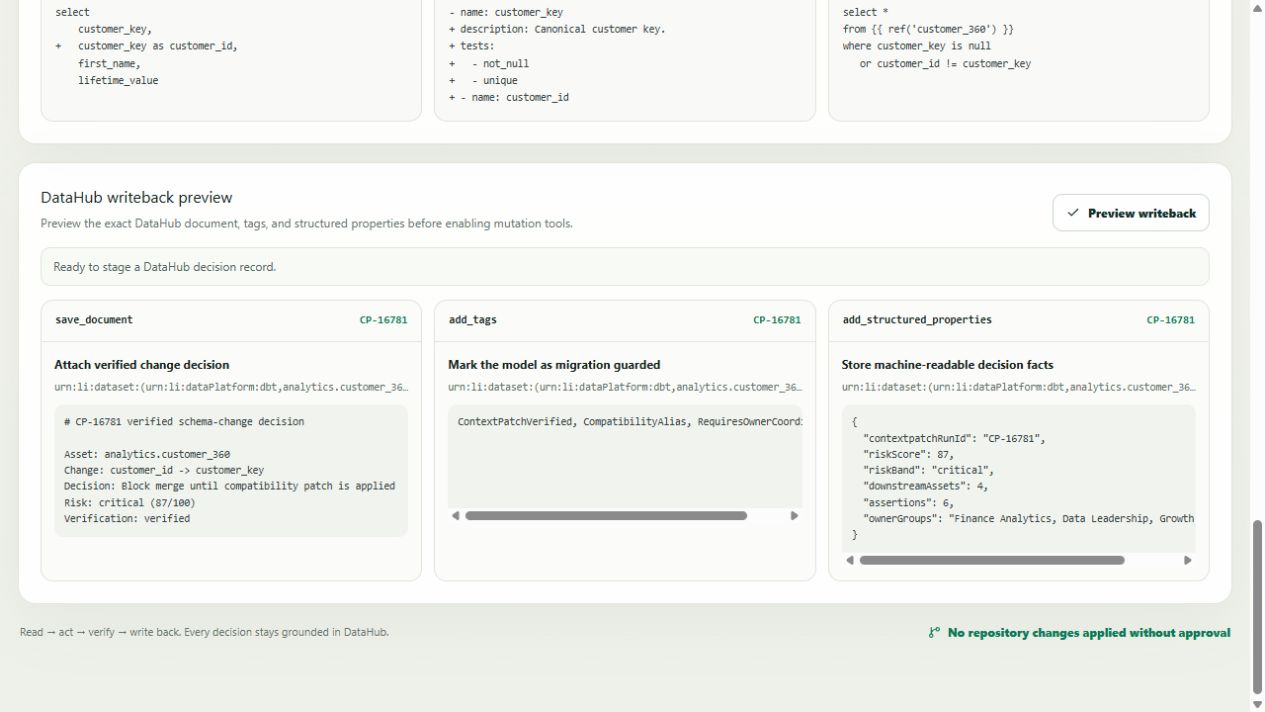This screenshot has height=712, width=1265.
Task: Click the 'Decision: Block merge' line
Action: 230,486
